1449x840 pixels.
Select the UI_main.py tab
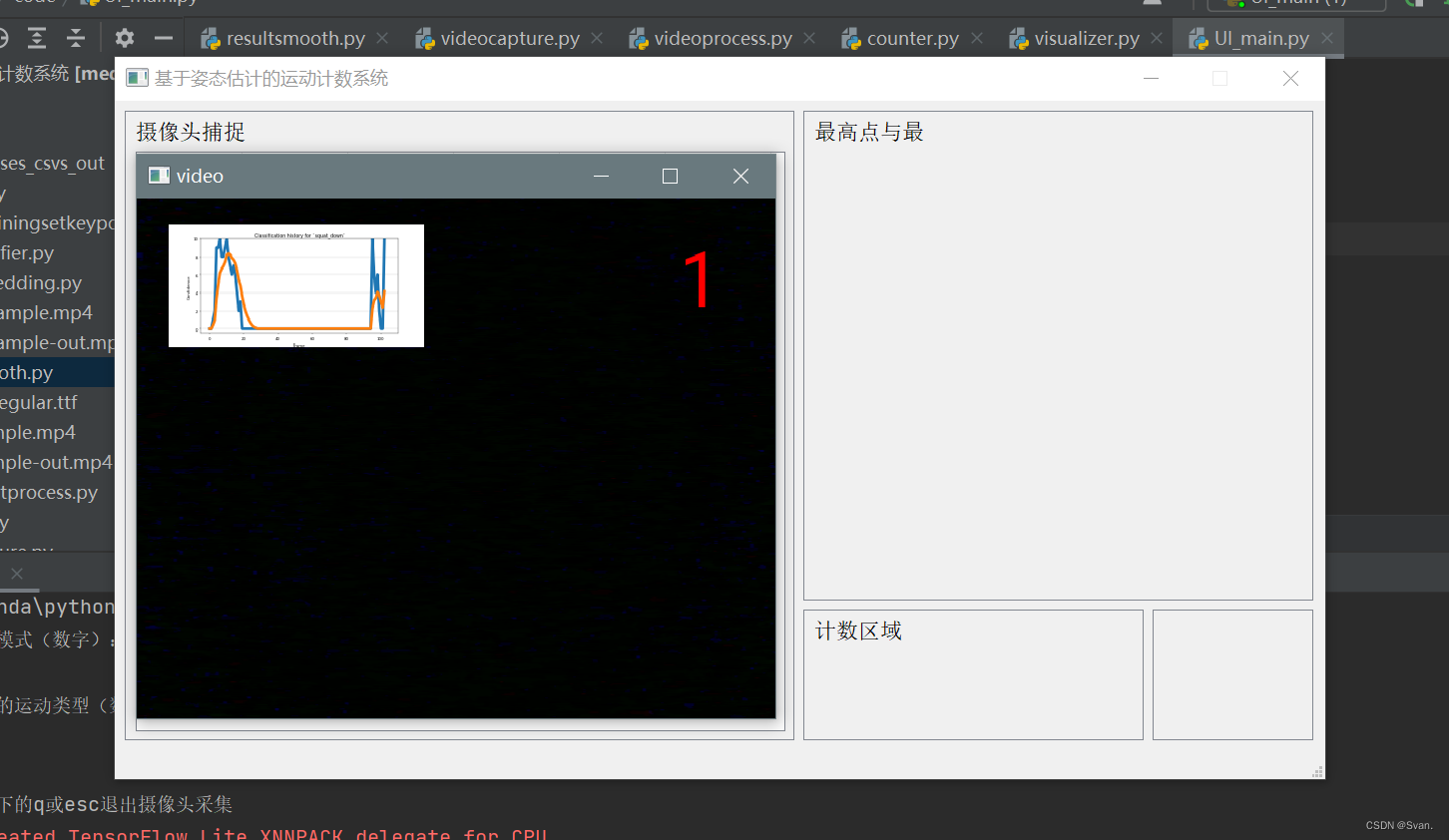[x=1260, y=38]
